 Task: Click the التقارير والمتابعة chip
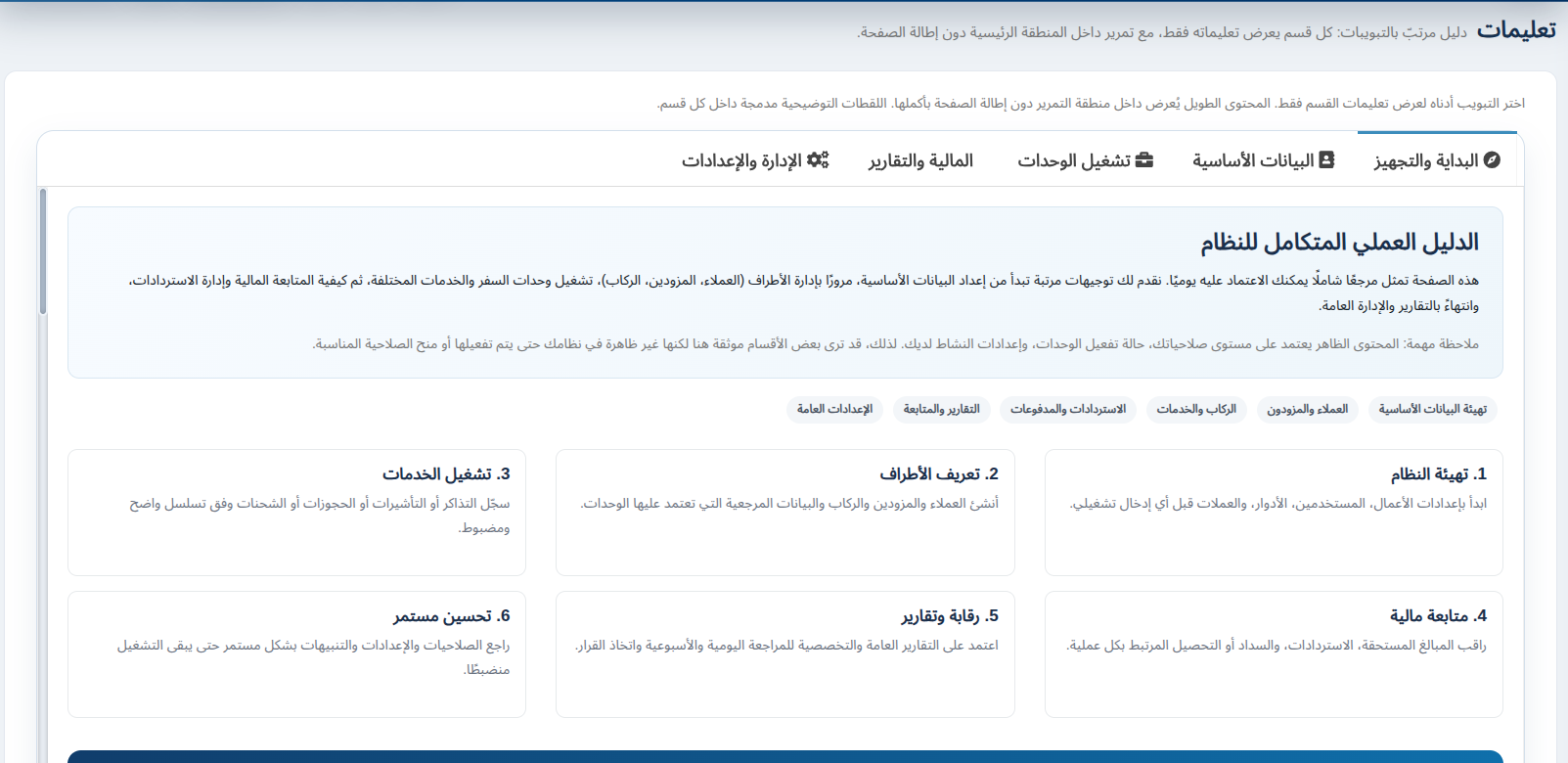point(941,409)
